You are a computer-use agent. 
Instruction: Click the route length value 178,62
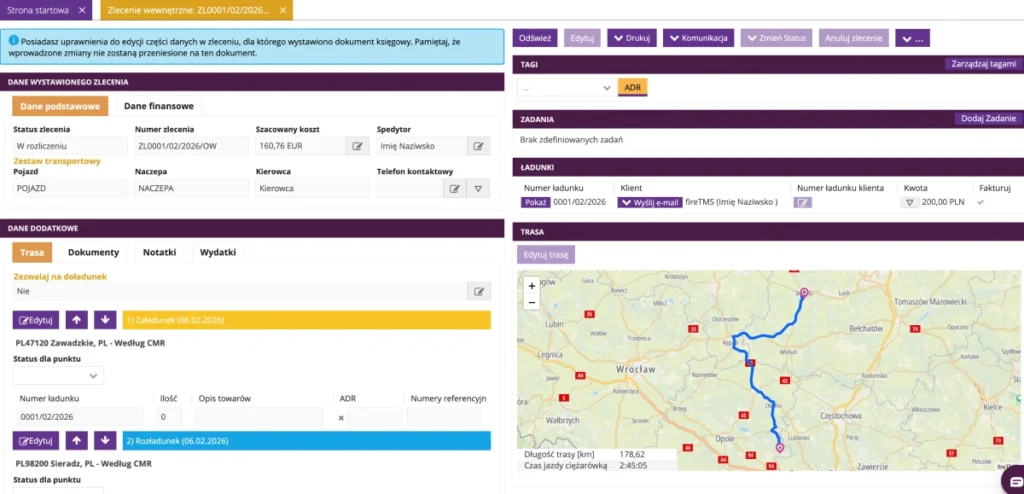[x=632, y=454]
